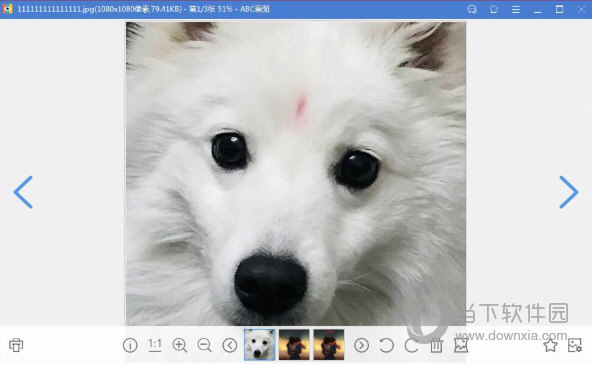
Task: Click the dog photo in the main viewer
Action: pos(296,174)
